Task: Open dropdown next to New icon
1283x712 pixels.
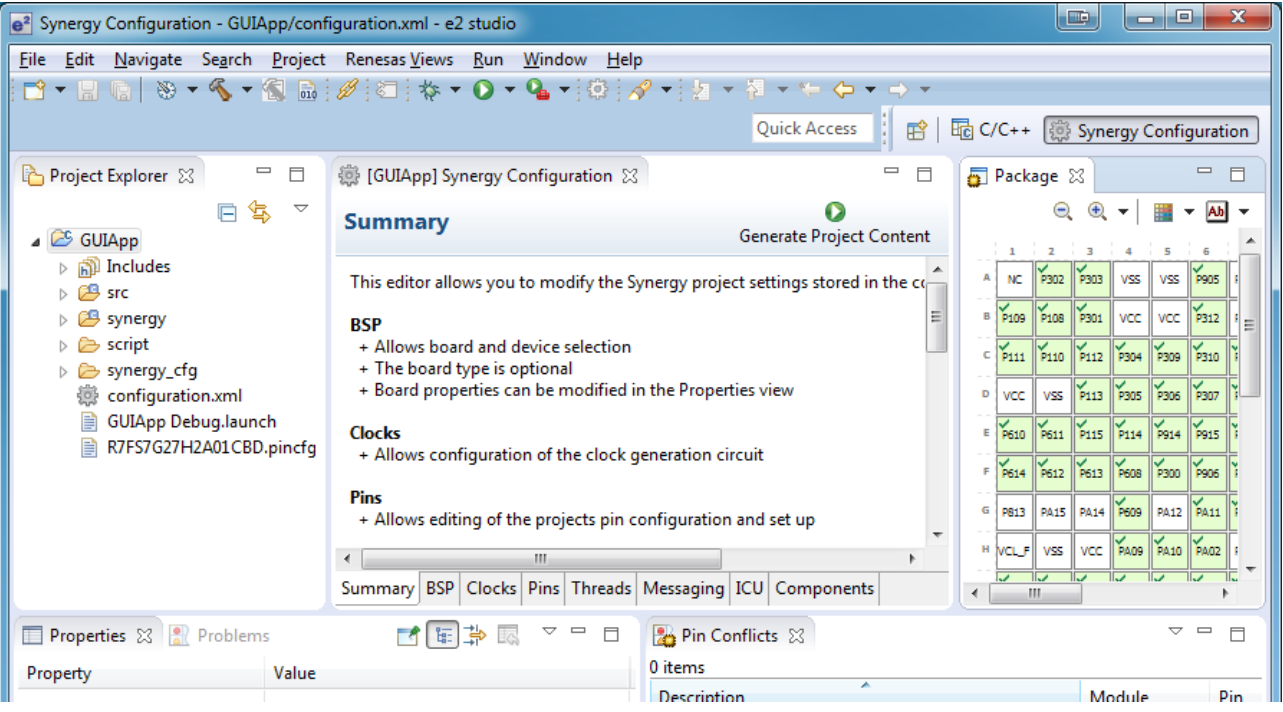Action: tap(60, 90)
